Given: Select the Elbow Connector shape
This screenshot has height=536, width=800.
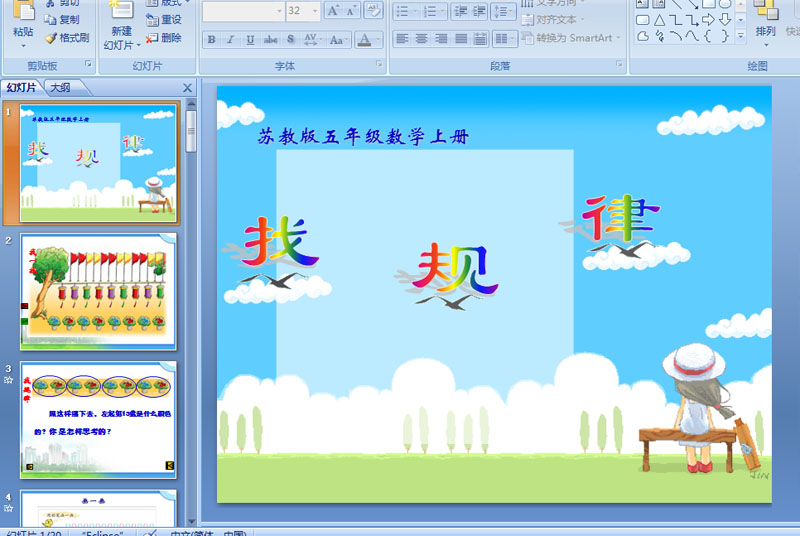Looking at the screenshot, I should [x=676, y=20].
